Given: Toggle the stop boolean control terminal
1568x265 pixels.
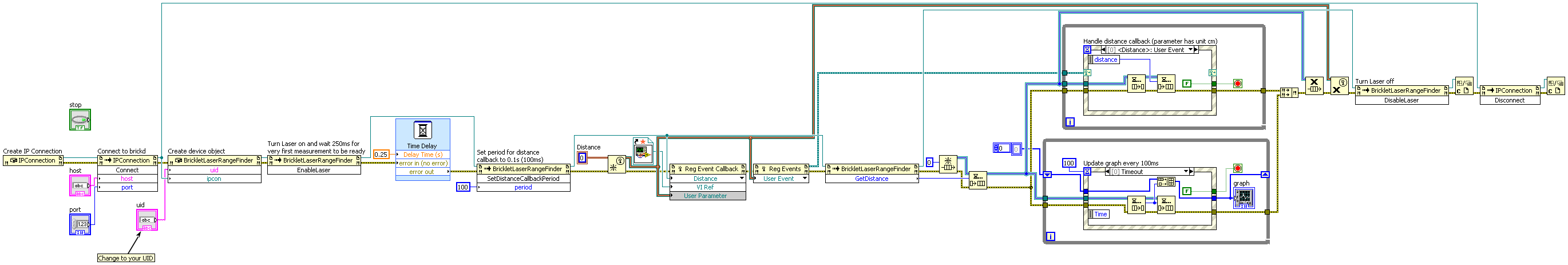Looking at the screenshot, I should (x=80, y=120).
